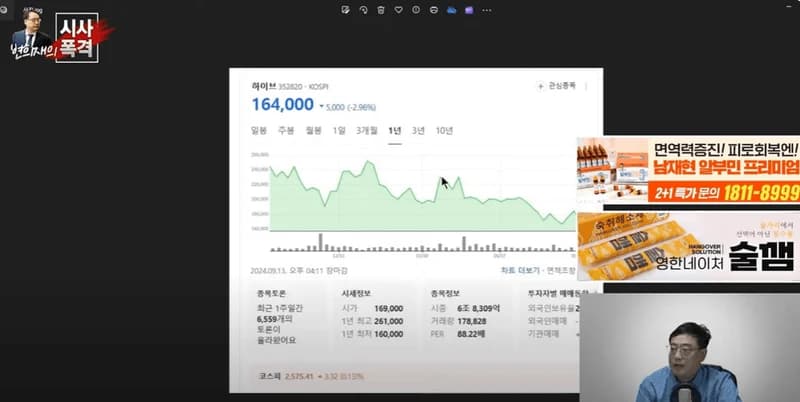Image resolution: width=800 pixels, height=402 pixels.
Task: Switch the chart to the 10년 range
Action: click(444, 131)
